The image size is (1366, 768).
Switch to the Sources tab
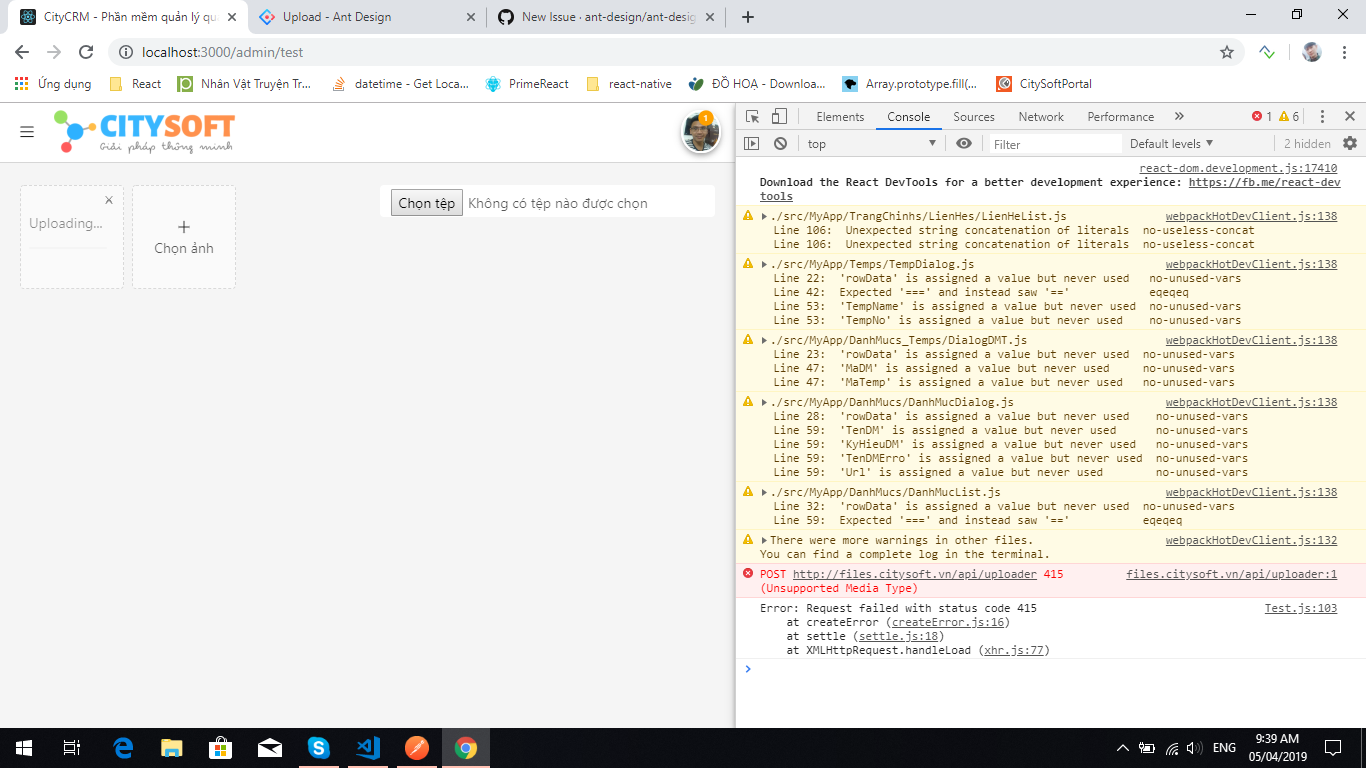pos(974,117)
